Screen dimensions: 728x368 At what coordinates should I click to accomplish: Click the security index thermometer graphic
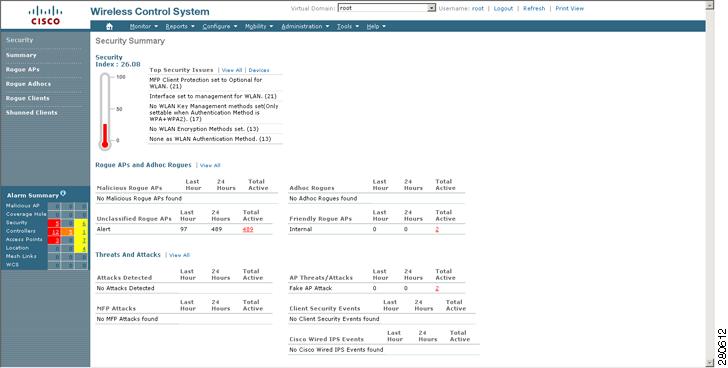pos(105,111)
